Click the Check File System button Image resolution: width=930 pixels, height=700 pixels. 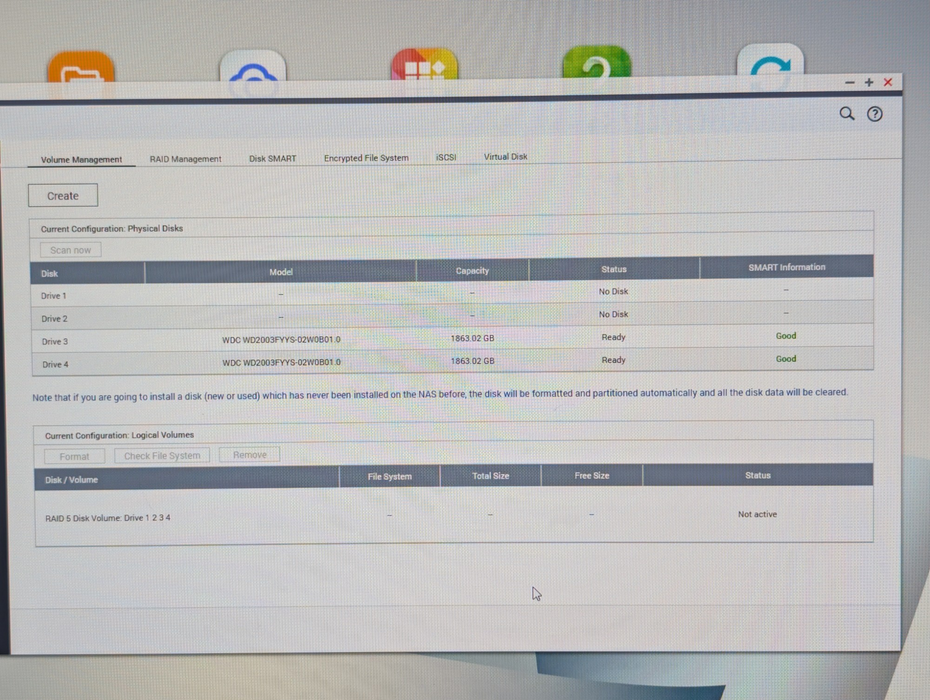click(x=162, y=456)
